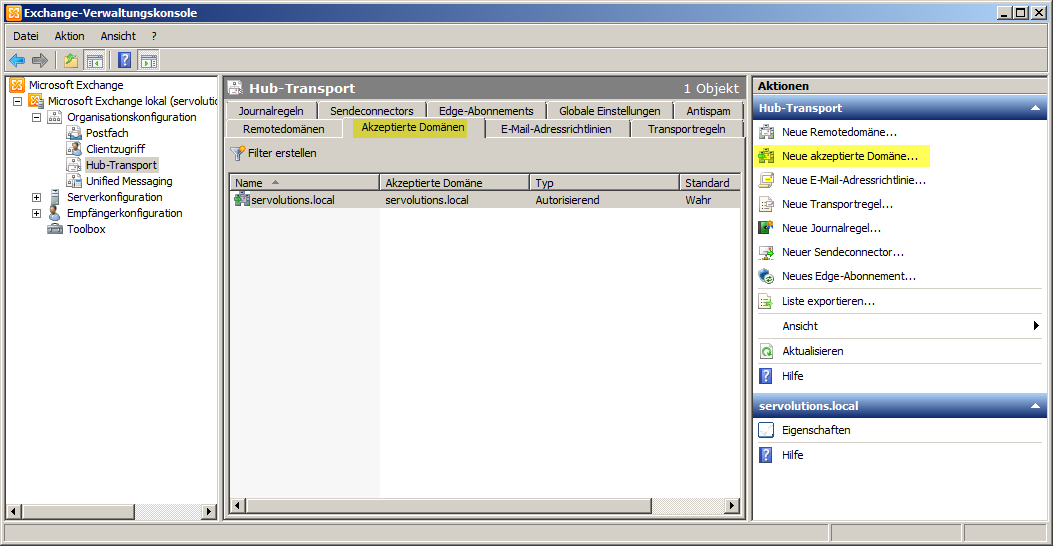Click the Serverkonfiguration server icon

(55, 197)
